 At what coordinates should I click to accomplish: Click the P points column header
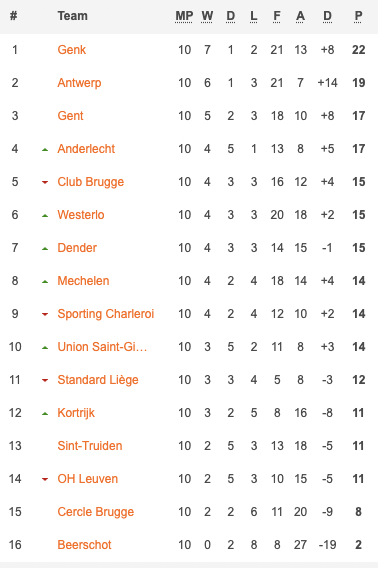(x=358, y=16)
